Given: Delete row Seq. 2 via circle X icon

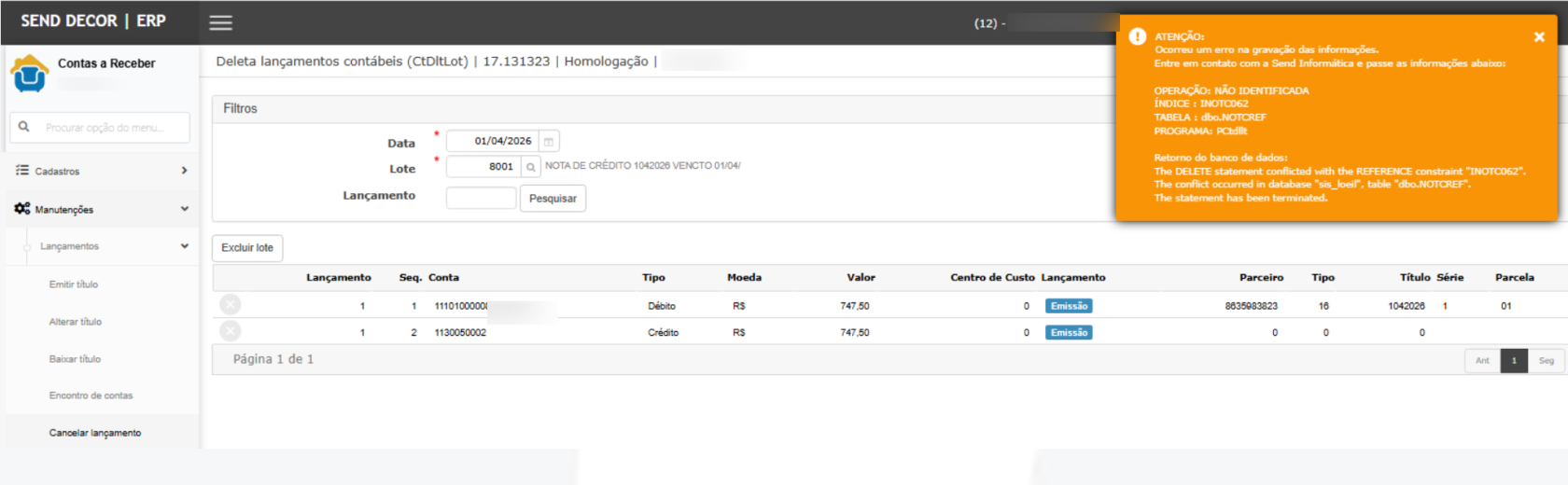Looking at the screenshot, I should click(231, 331).
